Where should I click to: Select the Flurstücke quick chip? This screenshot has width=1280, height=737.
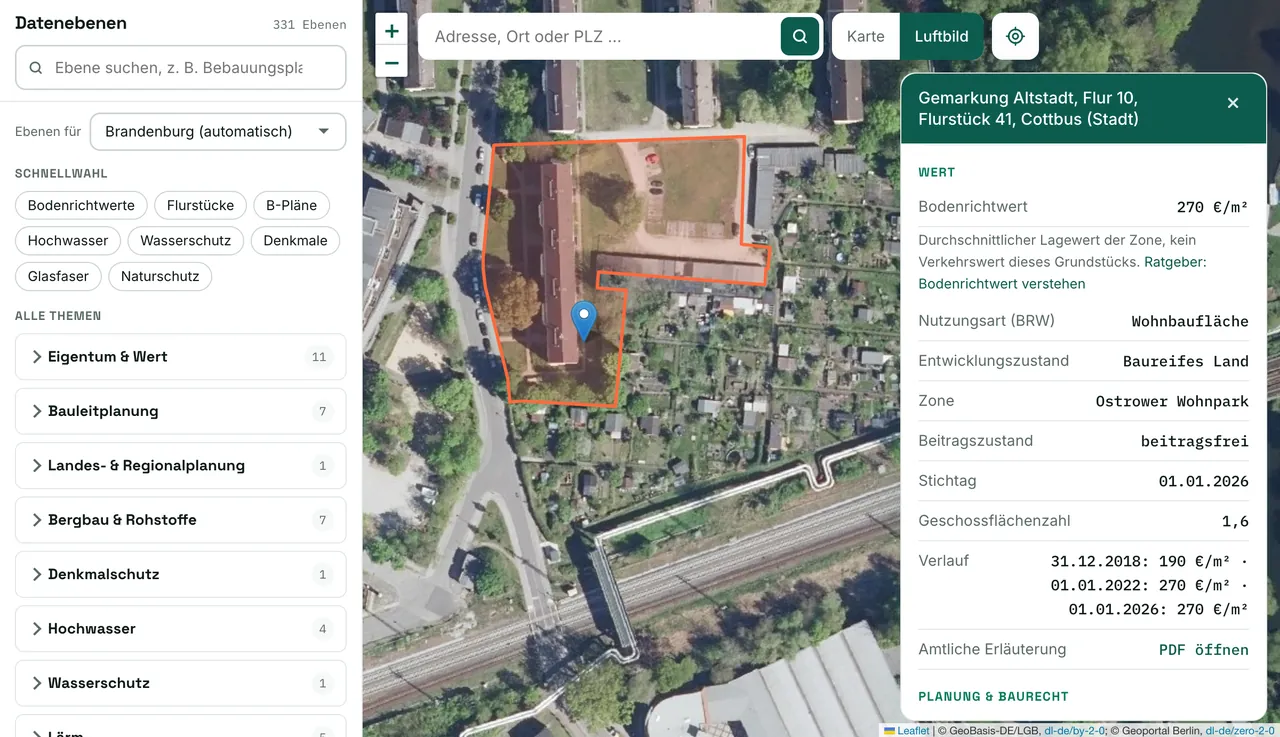coord(200,205)
